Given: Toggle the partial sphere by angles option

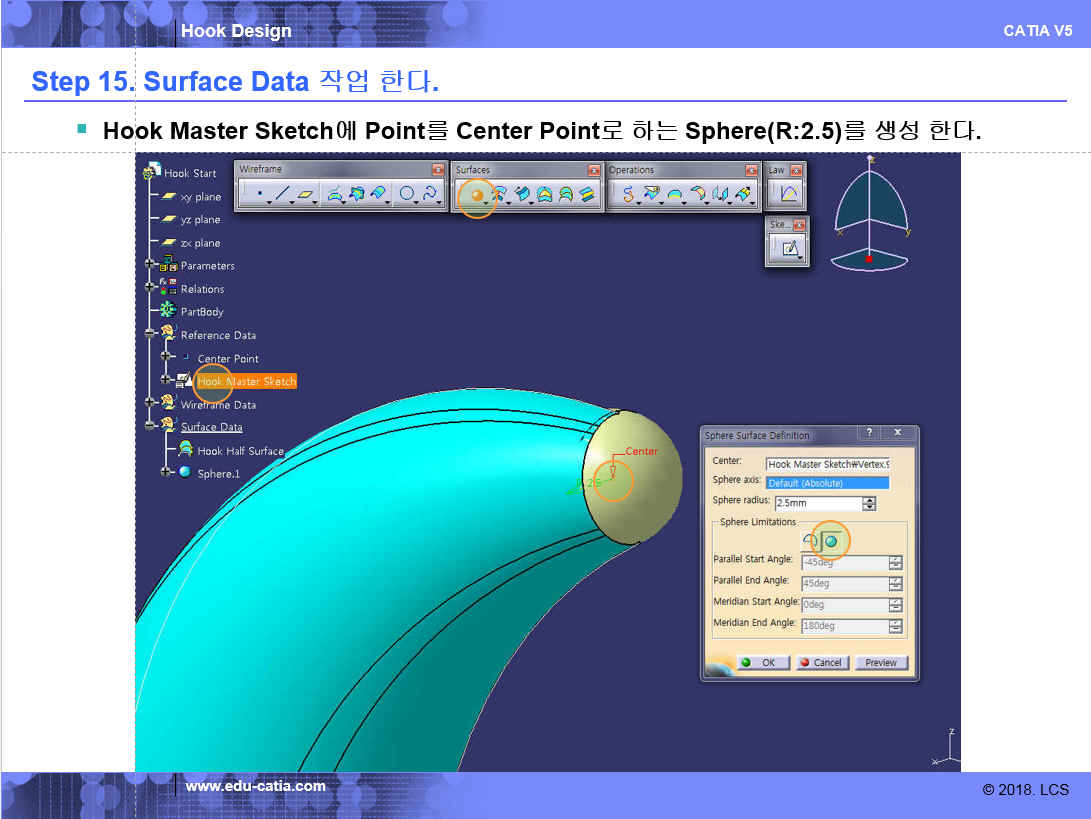Looking at the screenshot, I should [x=810, y=541].
